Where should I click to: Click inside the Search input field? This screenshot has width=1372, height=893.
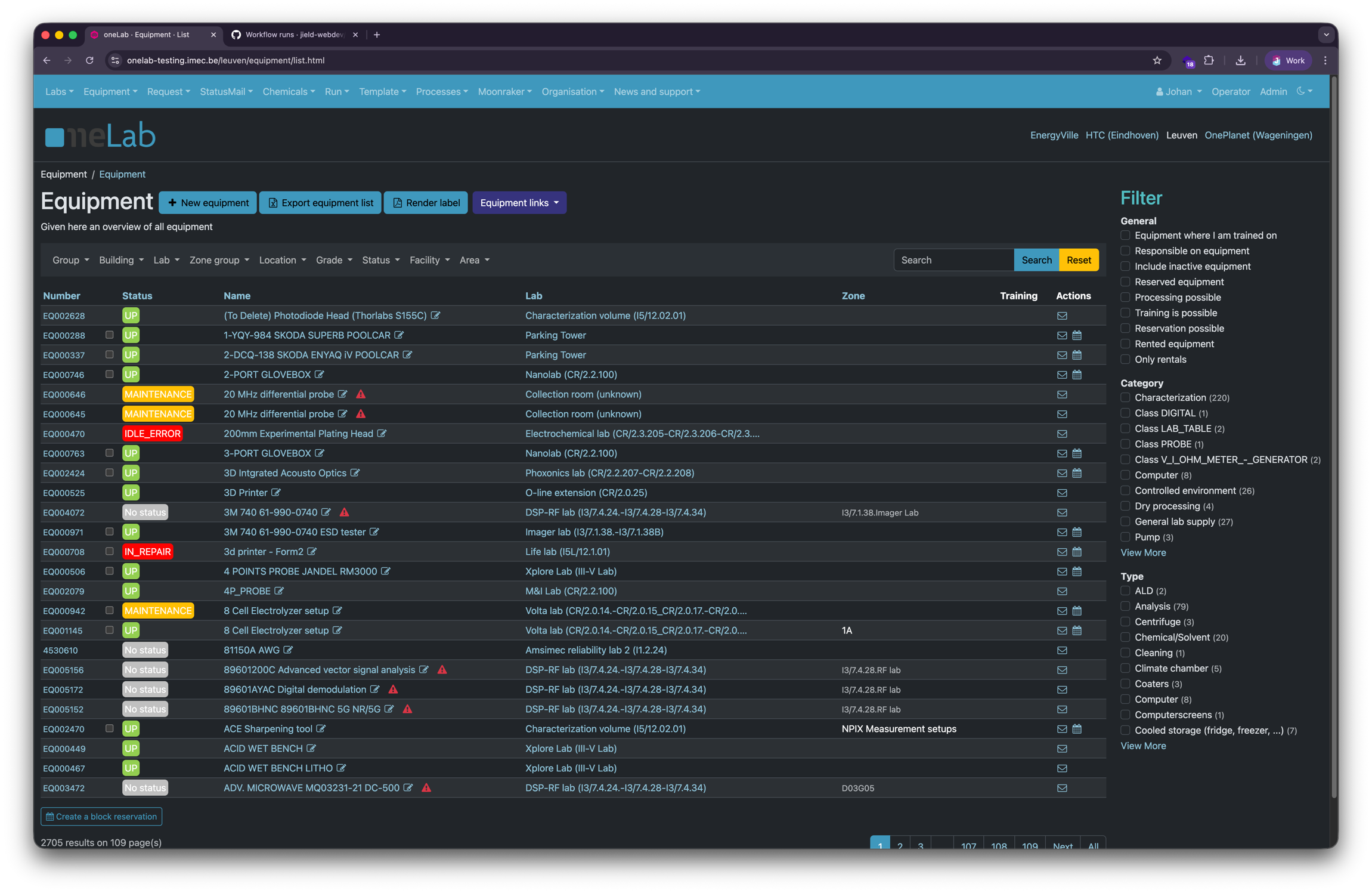(x=953, y=259)
